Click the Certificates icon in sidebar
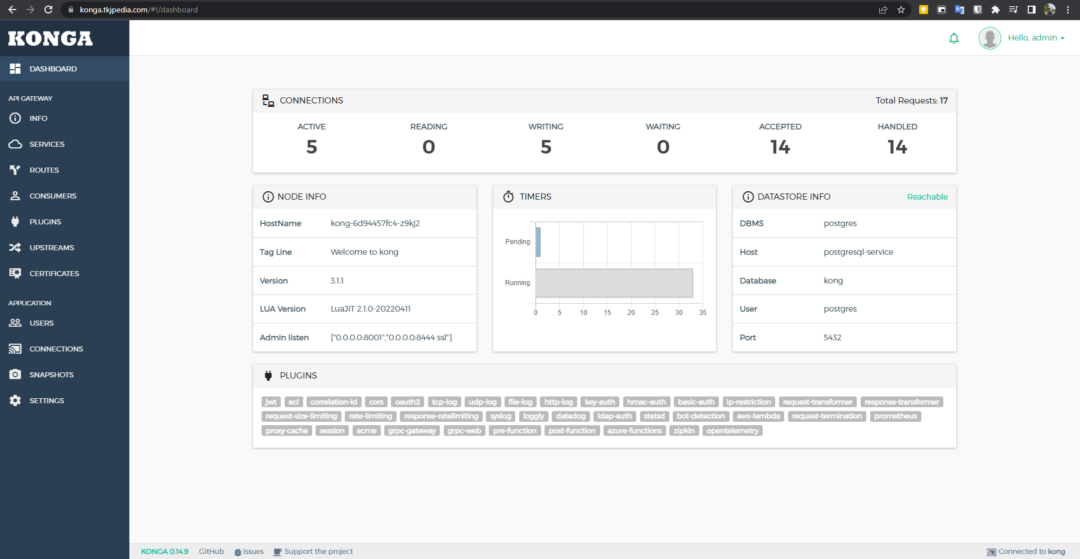 [x=15, y=274]
